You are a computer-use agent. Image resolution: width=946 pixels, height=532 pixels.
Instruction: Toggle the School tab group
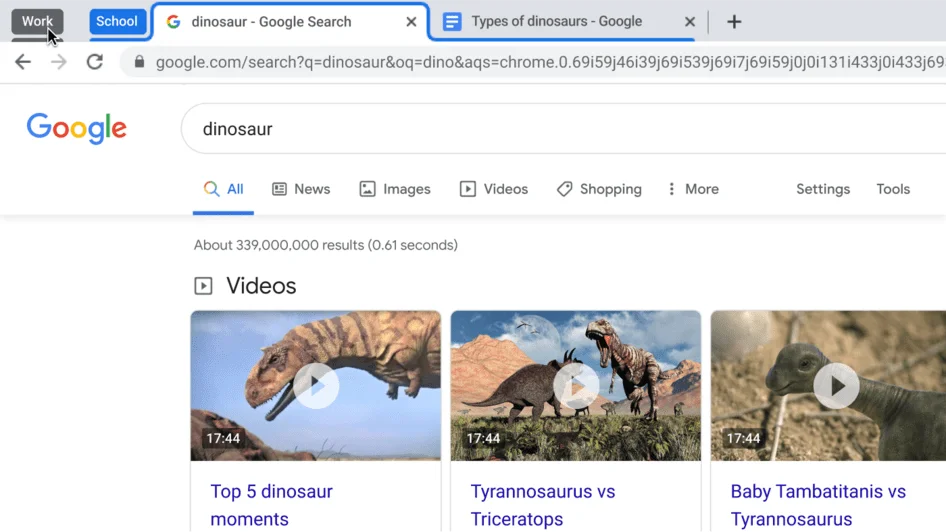(x=117, y=21)
